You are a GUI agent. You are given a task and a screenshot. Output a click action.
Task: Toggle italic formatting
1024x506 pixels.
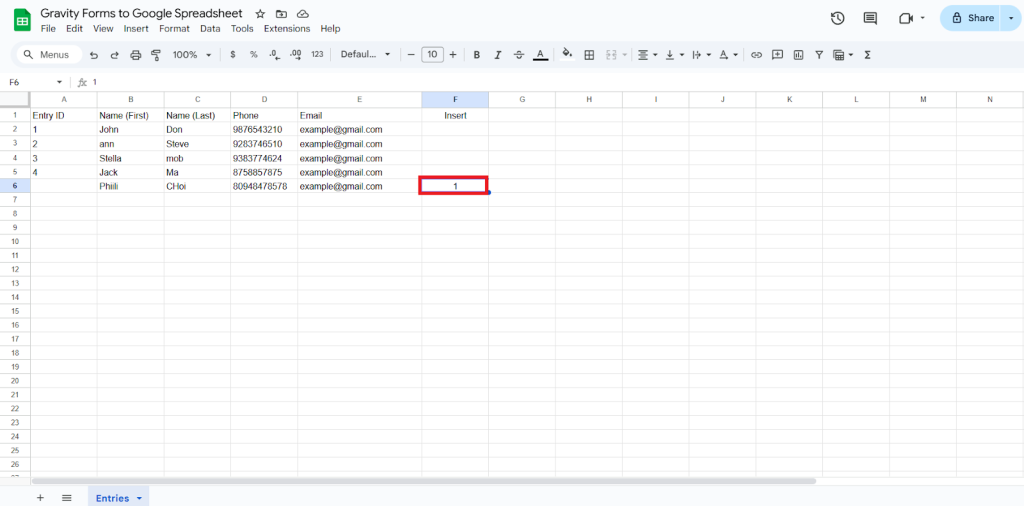(x=498, y=55)
